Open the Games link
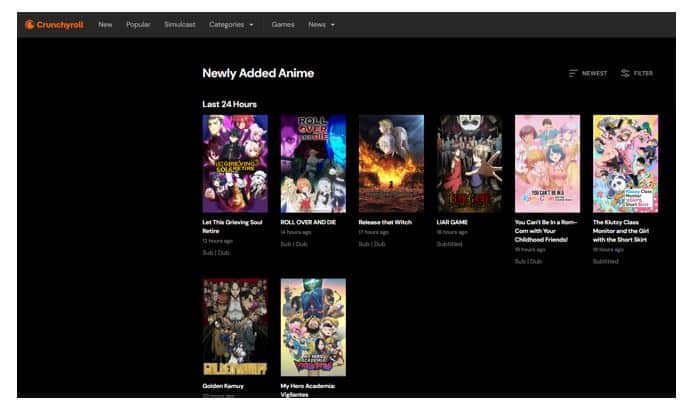Viewport: 692px width, 416px height. (283, 25)
